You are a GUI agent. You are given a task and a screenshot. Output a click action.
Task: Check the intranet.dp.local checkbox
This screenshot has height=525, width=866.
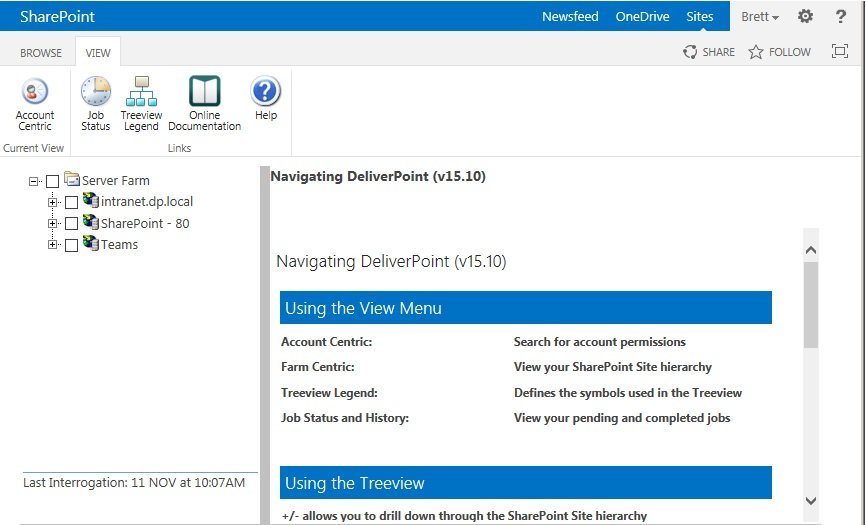pyautogui.click(x=71, y=203)
